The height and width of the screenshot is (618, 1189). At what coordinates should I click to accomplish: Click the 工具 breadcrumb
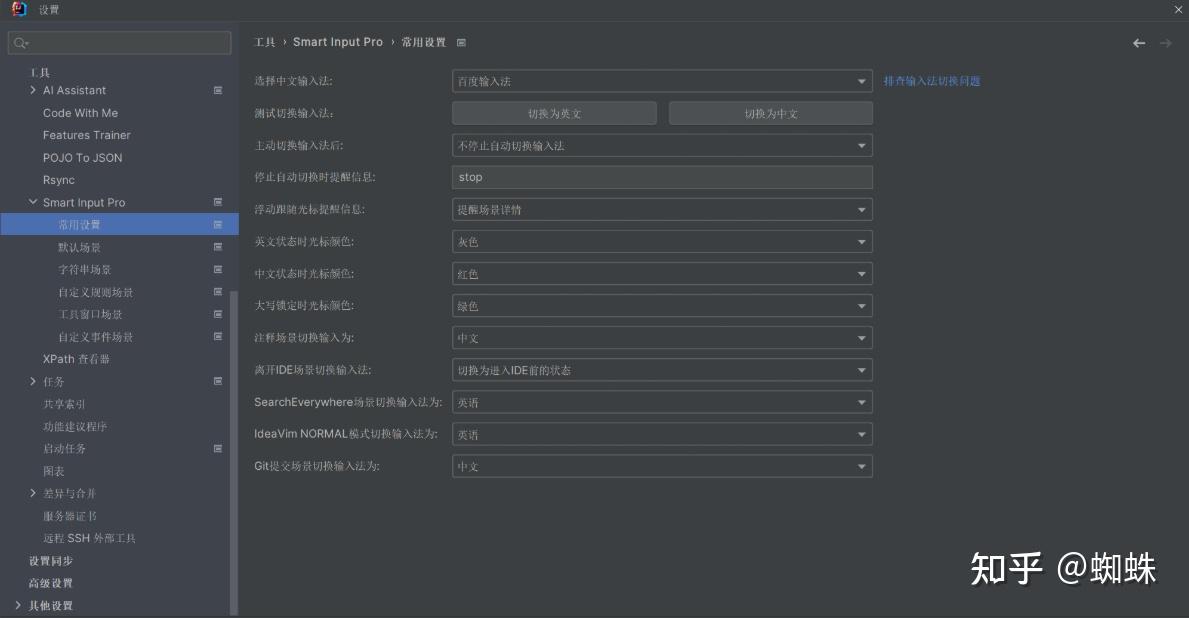point(265,42)
